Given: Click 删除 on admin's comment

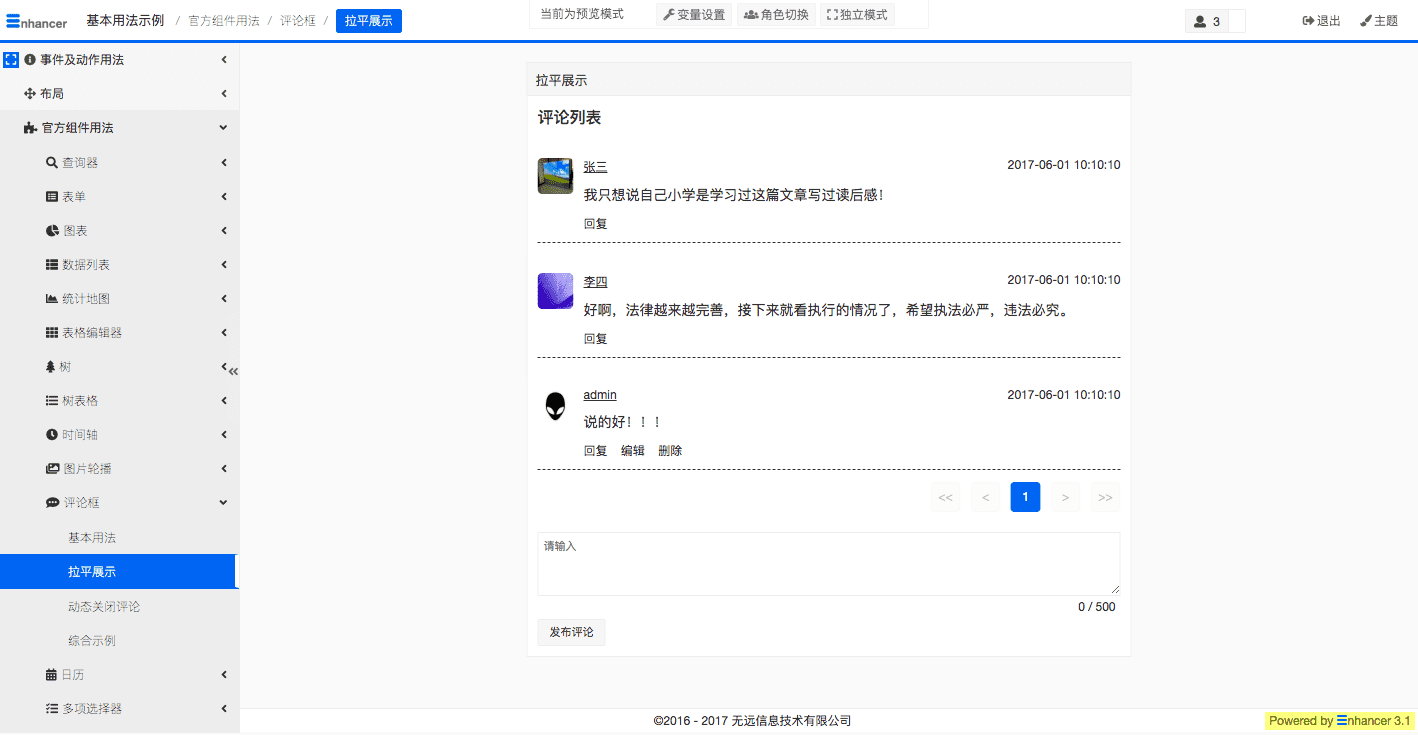Looking at the screenshot, I should tap(670, 451).
